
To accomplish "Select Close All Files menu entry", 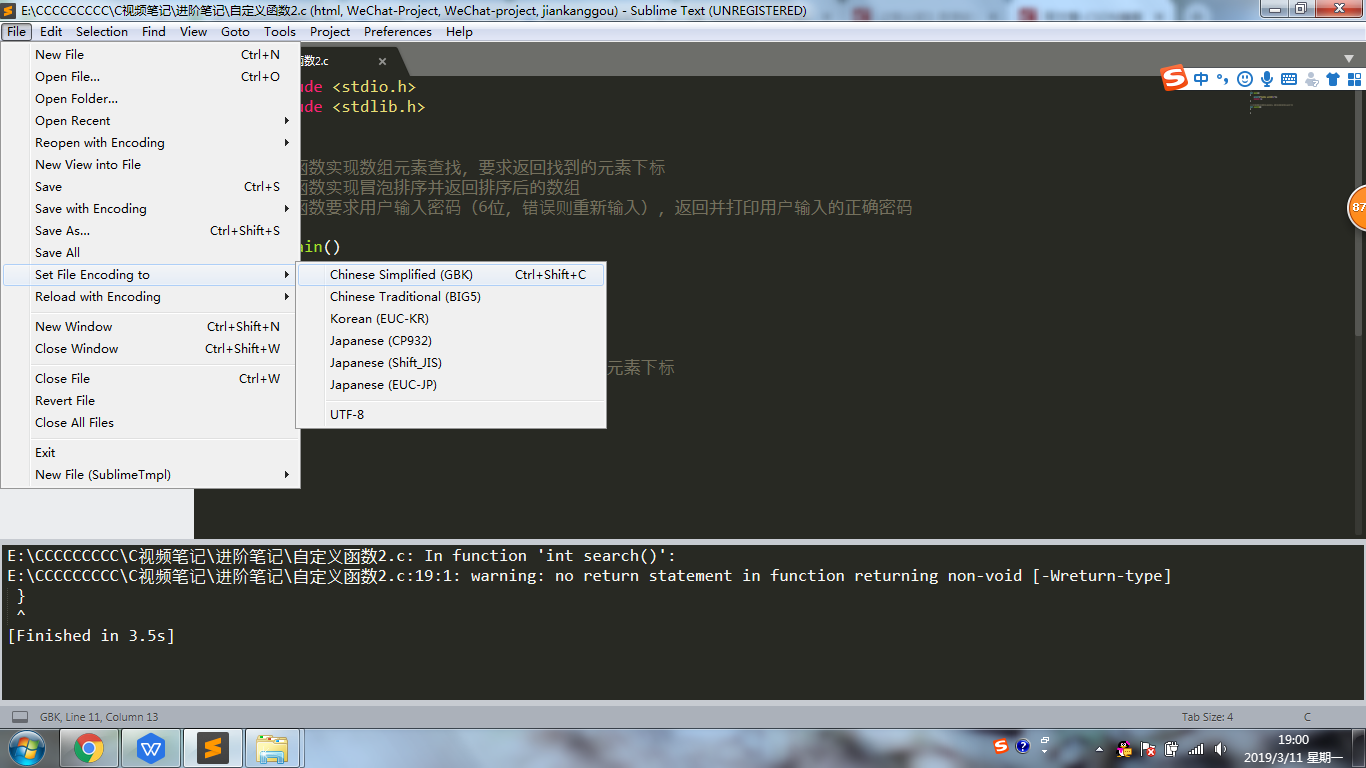I will (x=150, y=422).
